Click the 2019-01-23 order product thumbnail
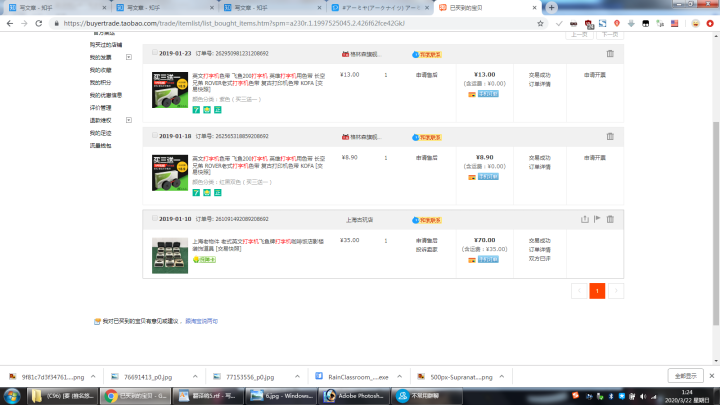Viewport: 720px width, 405px height. coord(170,90)
